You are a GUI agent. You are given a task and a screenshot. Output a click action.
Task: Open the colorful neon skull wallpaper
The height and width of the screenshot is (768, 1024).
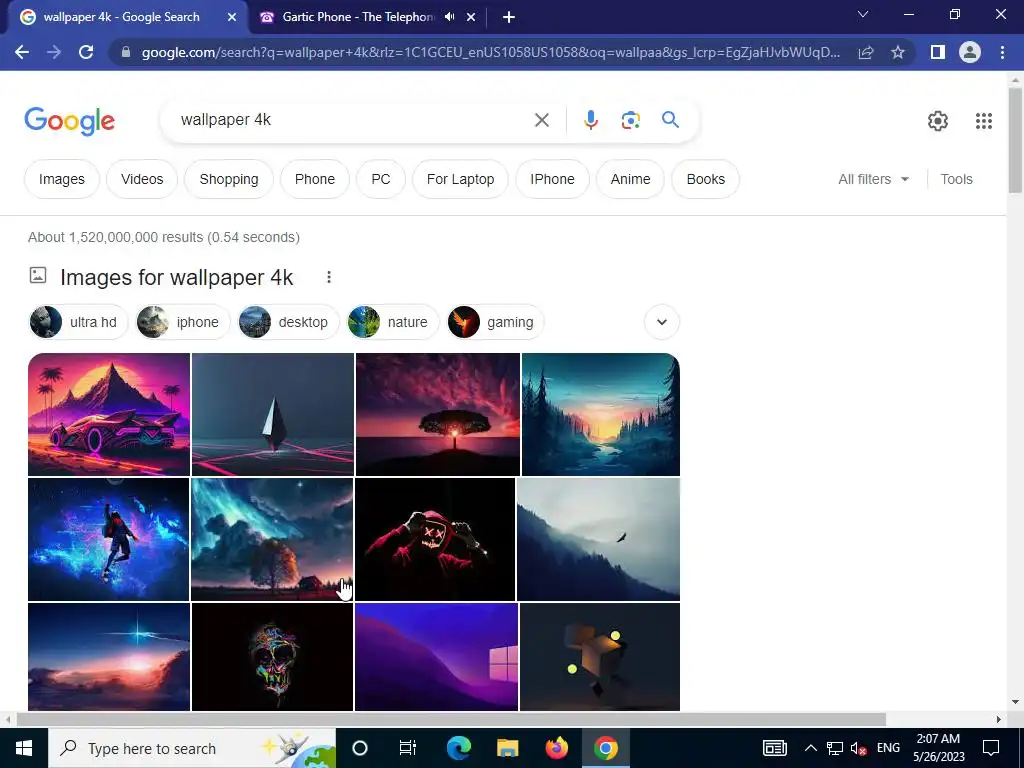pyautogui.click(x=272, y=656)
